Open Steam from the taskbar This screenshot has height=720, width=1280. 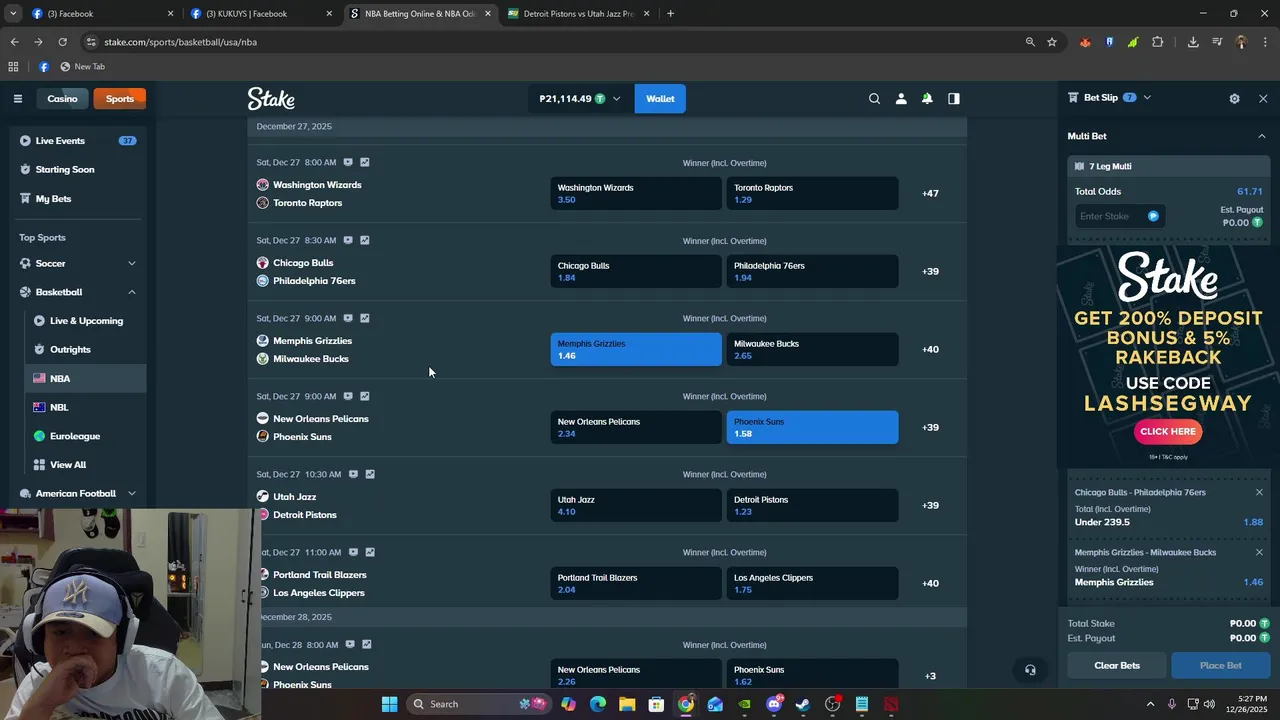(803, 704)
